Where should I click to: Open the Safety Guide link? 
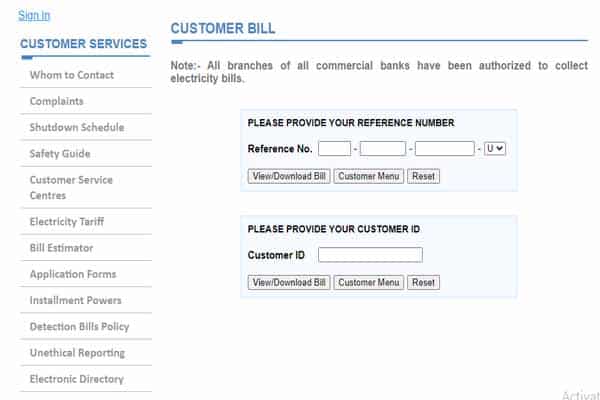(60, 154)
